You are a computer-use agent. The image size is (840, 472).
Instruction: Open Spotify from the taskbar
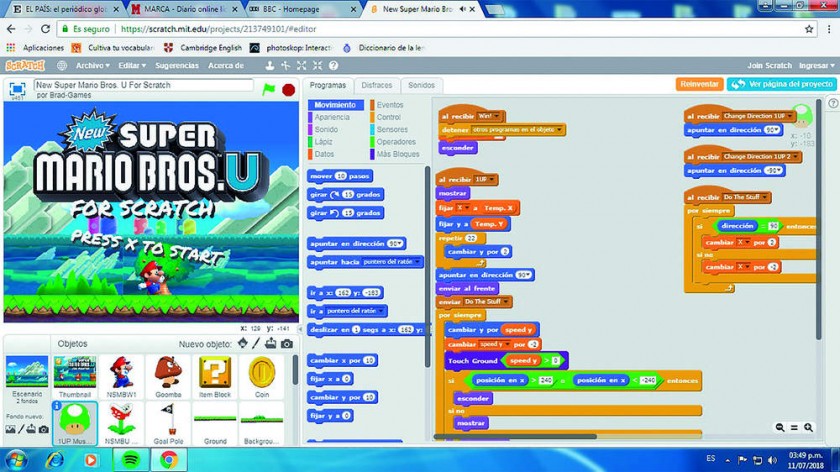131,460
